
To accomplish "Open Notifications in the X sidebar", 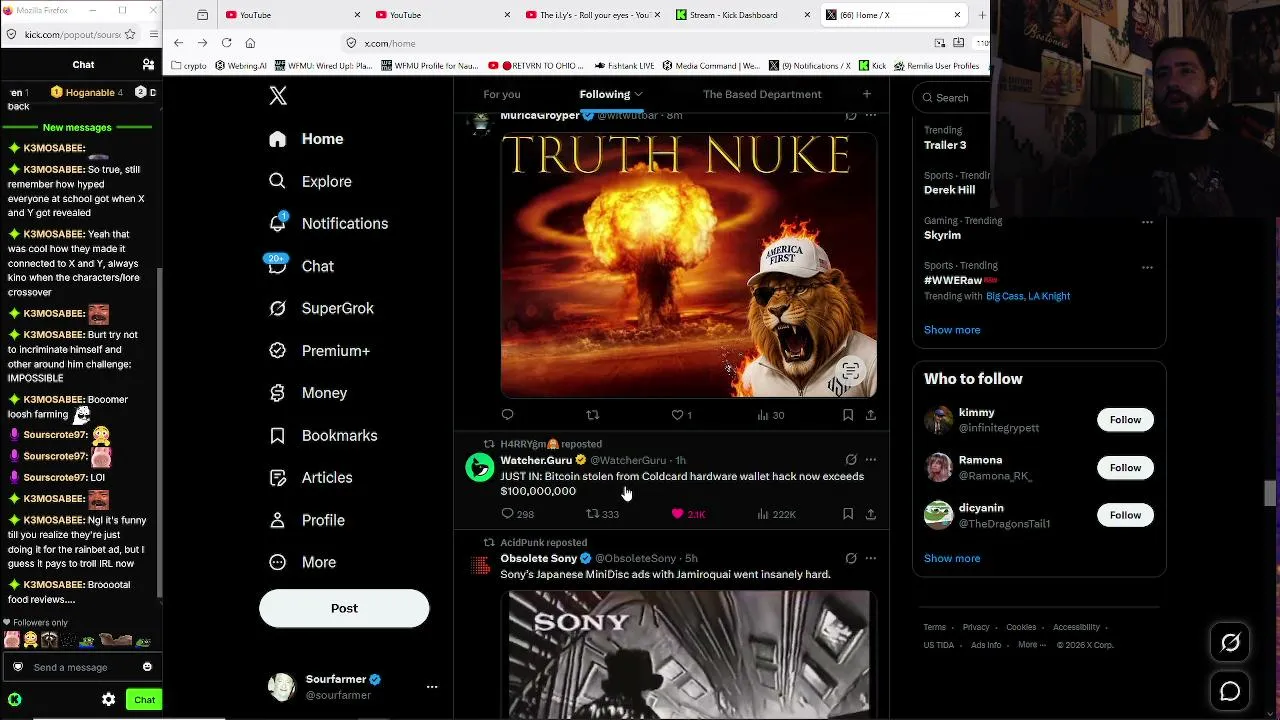I will point(329,223).
